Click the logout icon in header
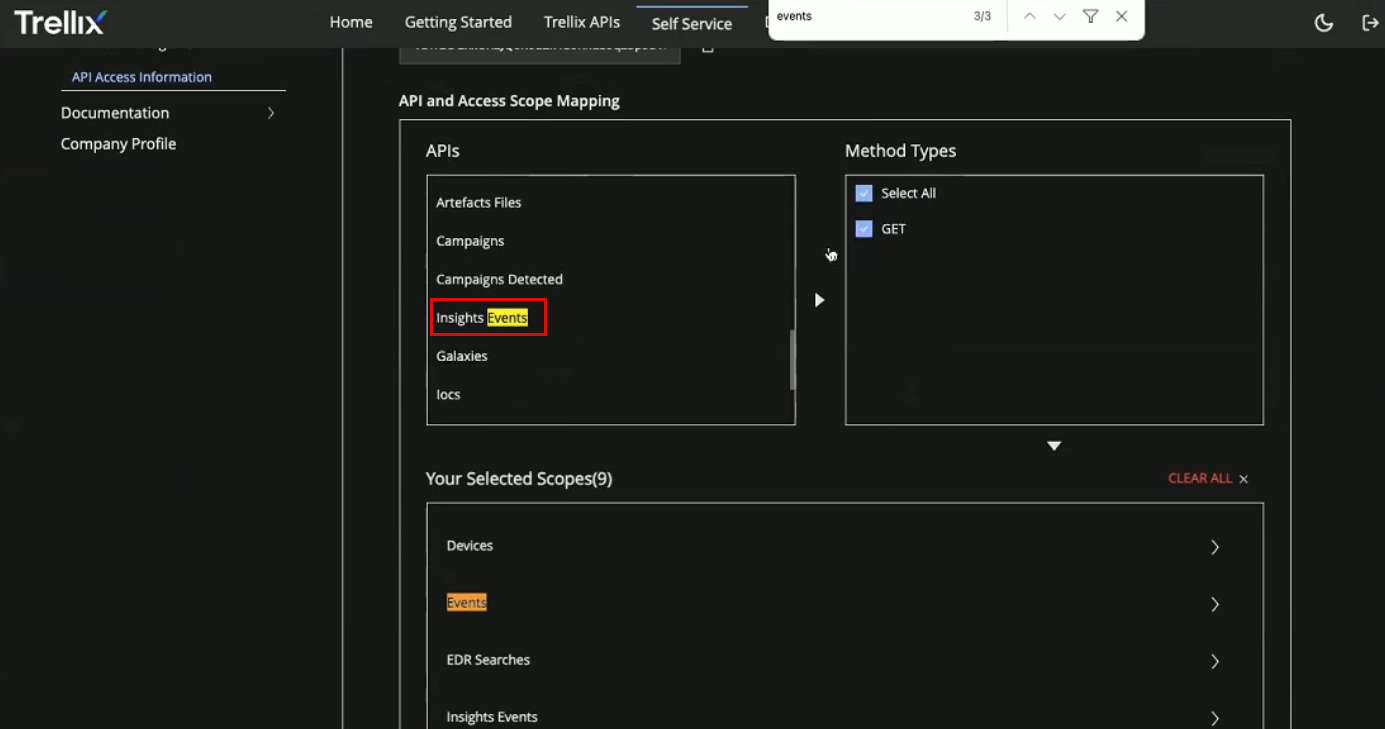Screen dimensions: 1385x729 (1370, 23)
